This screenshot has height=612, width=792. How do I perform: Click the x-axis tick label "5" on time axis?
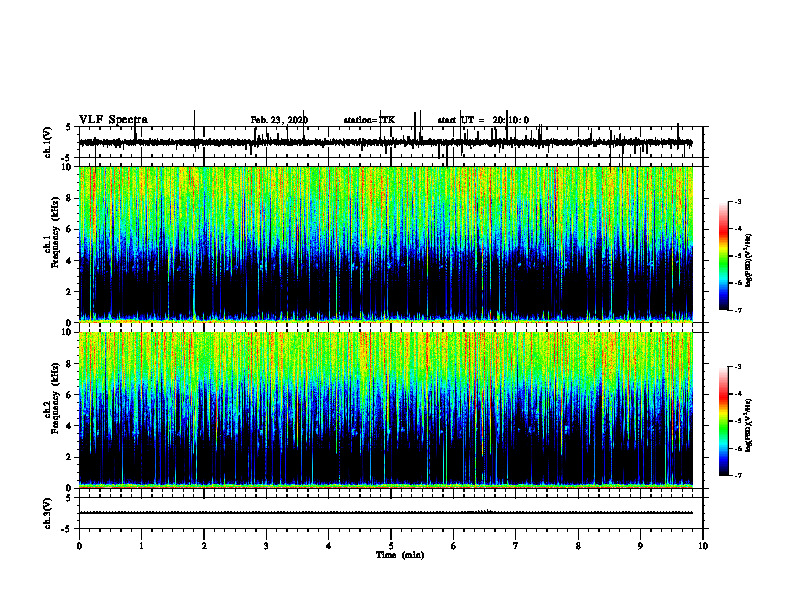coord(391,546)
